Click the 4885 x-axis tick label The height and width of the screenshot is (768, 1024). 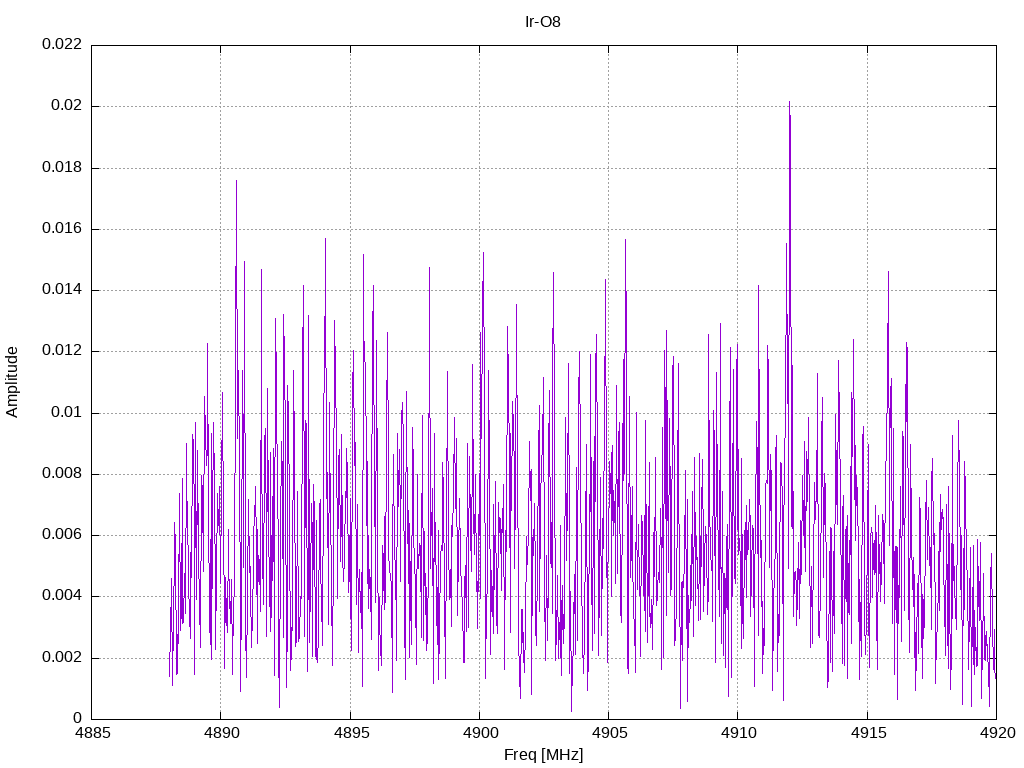(x=91, y=733)
